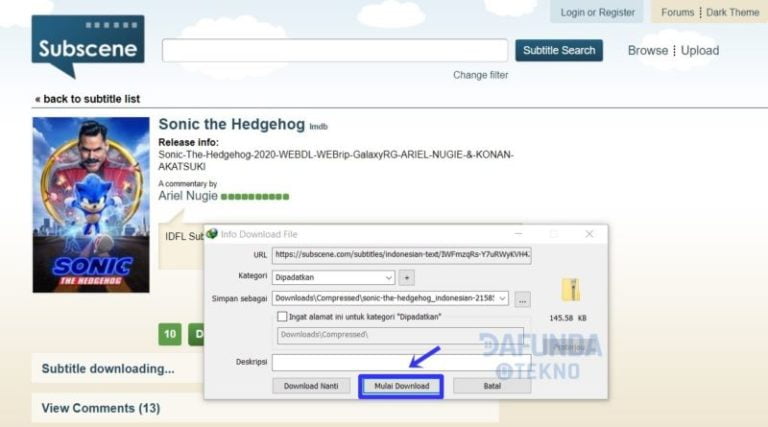Click the zip file icon in dialog
This screenshot has height=427, width=768.
pyautogui.click(x=572, y=290)
